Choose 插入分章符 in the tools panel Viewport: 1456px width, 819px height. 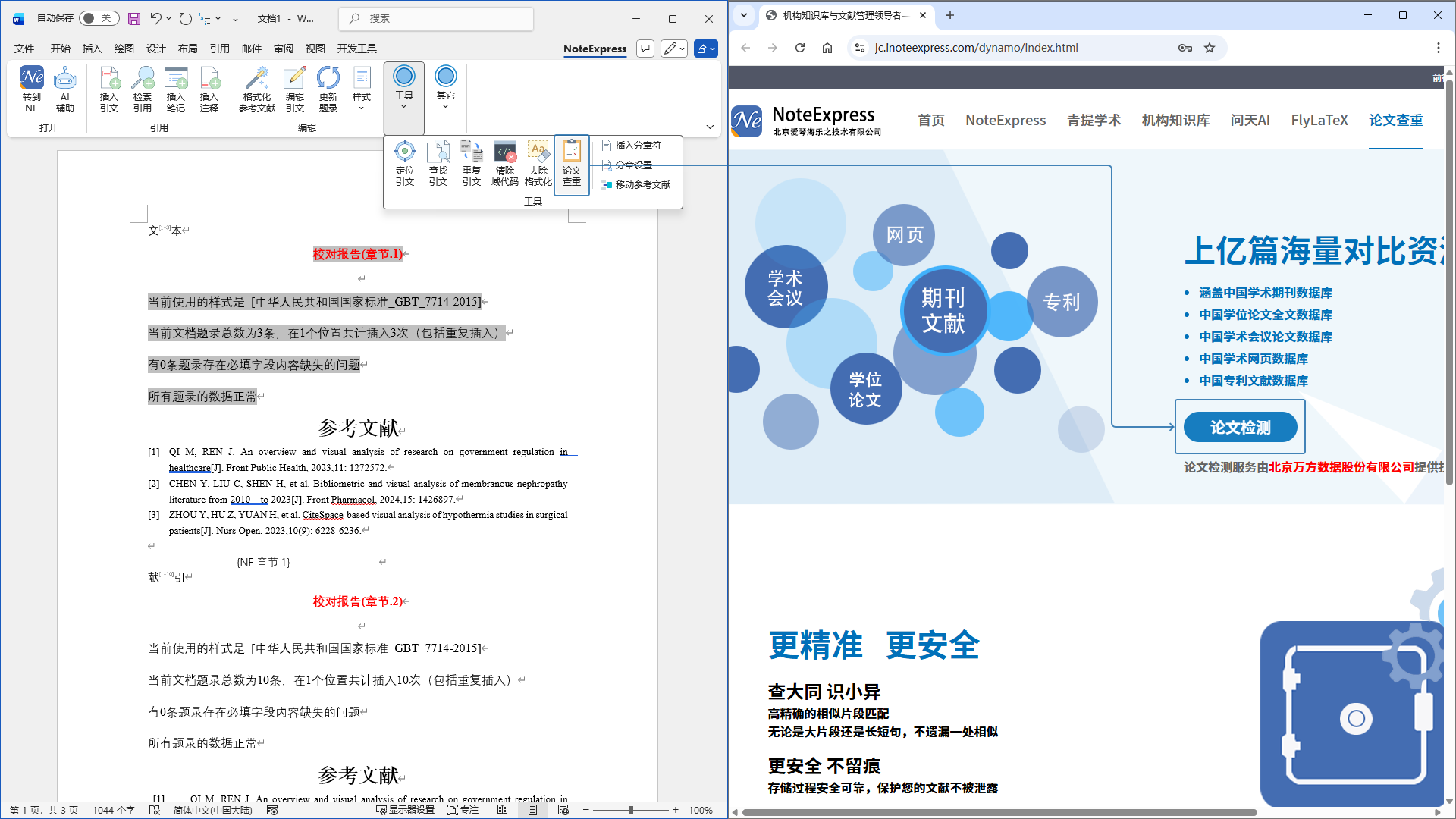point(632,145)
